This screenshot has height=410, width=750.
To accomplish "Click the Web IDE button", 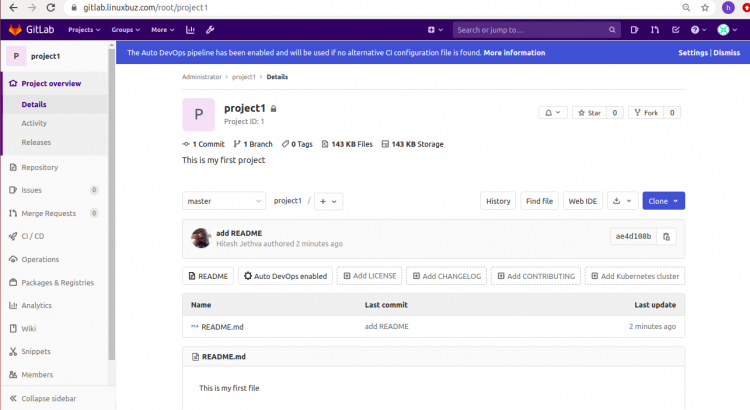I will [583, 201].
